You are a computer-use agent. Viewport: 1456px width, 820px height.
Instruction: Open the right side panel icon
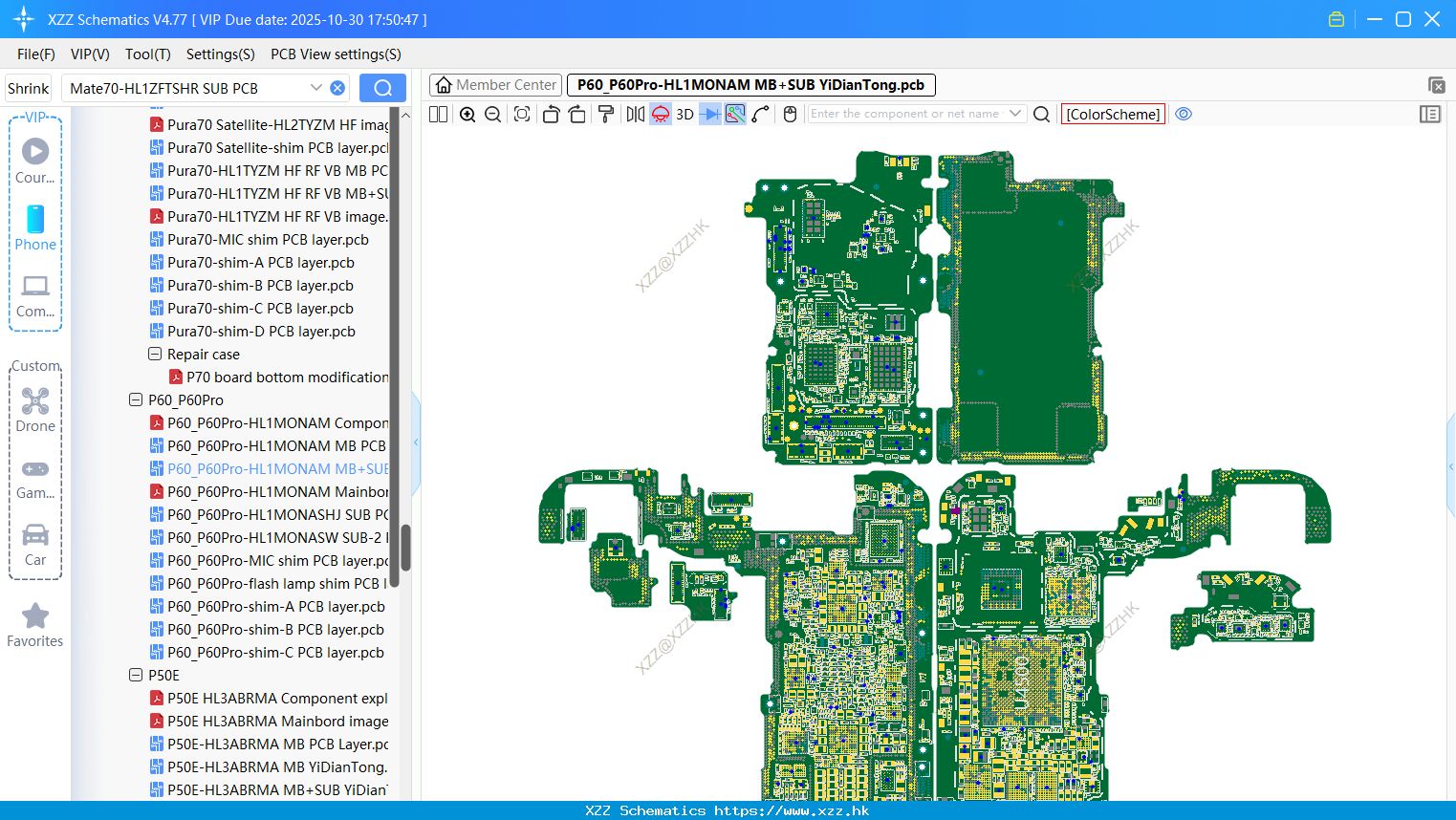pos(1430,114)
